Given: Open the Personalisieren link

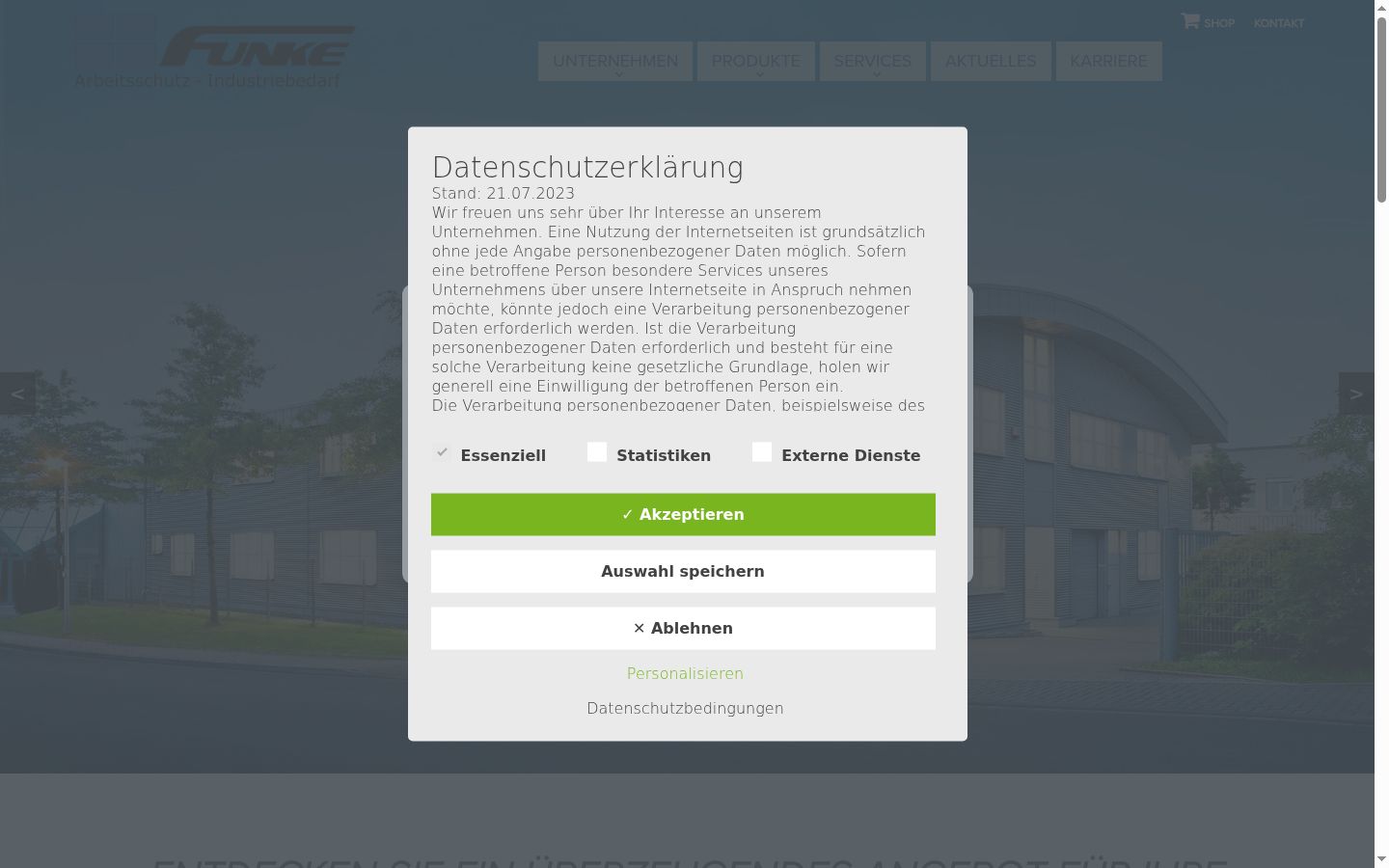Looking at the screenshot, I should [x=685, y=673].
